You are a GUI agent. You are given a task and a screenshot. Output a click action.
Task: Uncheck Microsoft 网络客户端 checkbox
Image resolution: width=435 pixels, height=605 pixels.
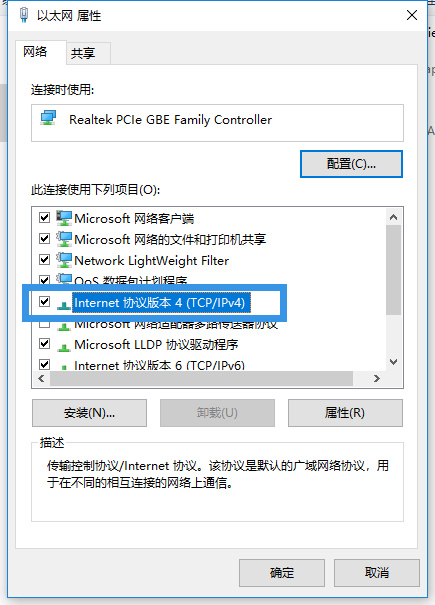click(x=45, y=218)
